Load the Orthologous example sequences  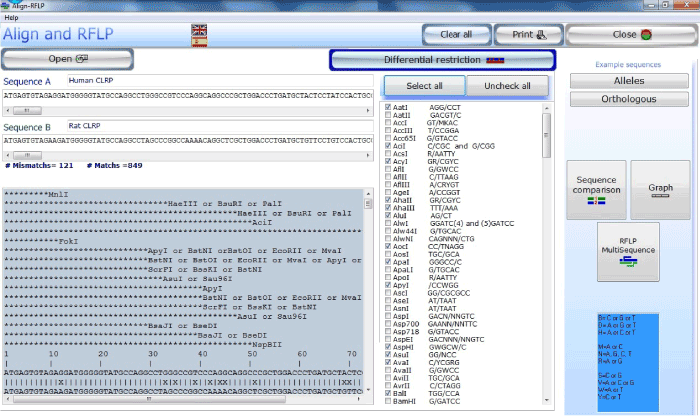tap(629, 99)
